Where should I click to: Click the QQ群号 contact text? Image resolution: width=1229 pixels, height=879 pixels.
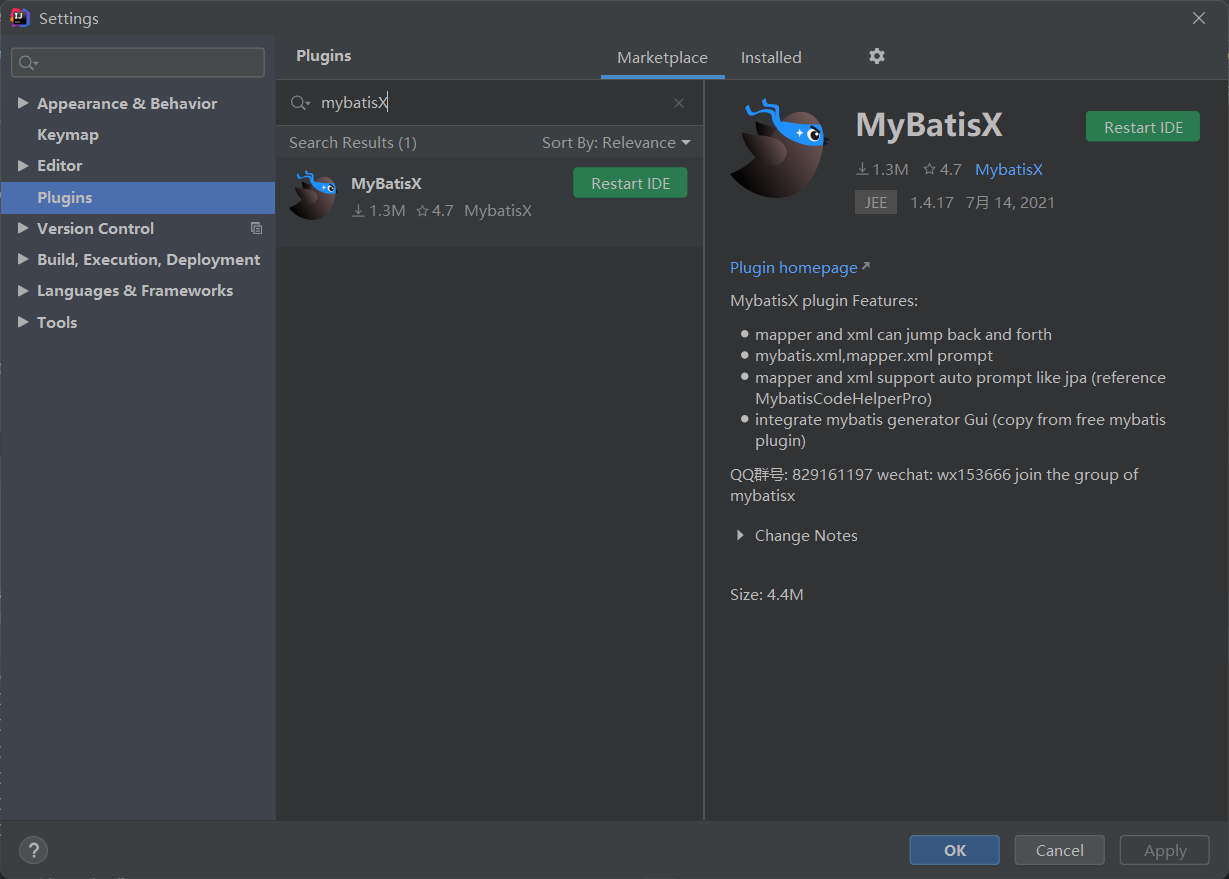(x=934, y=485)
